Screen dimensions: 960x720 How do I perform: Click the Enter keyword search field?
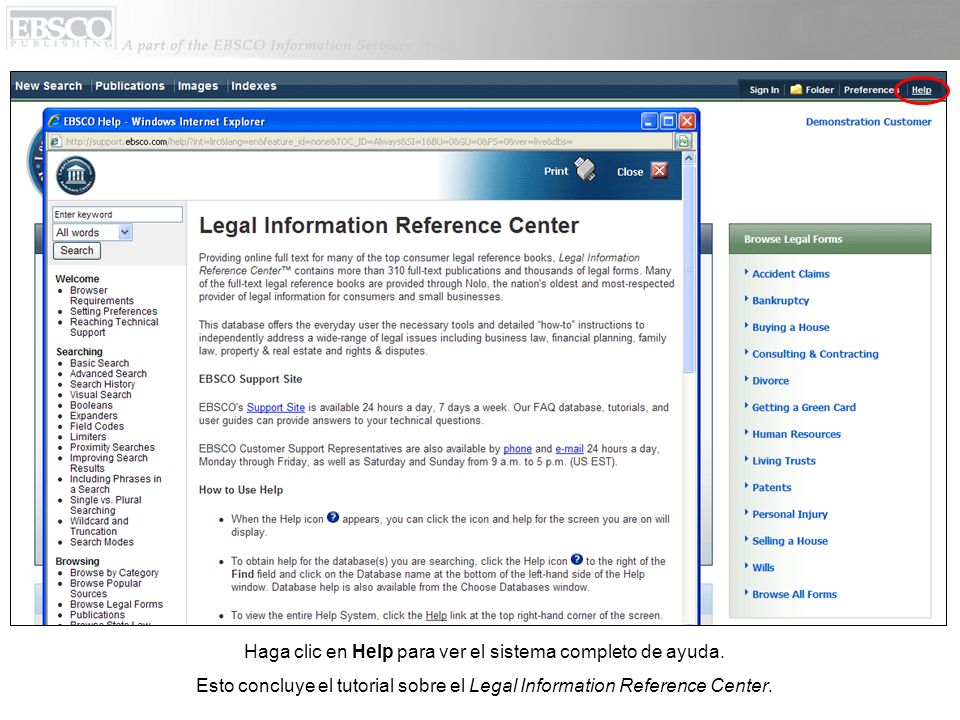click(117, 214)
